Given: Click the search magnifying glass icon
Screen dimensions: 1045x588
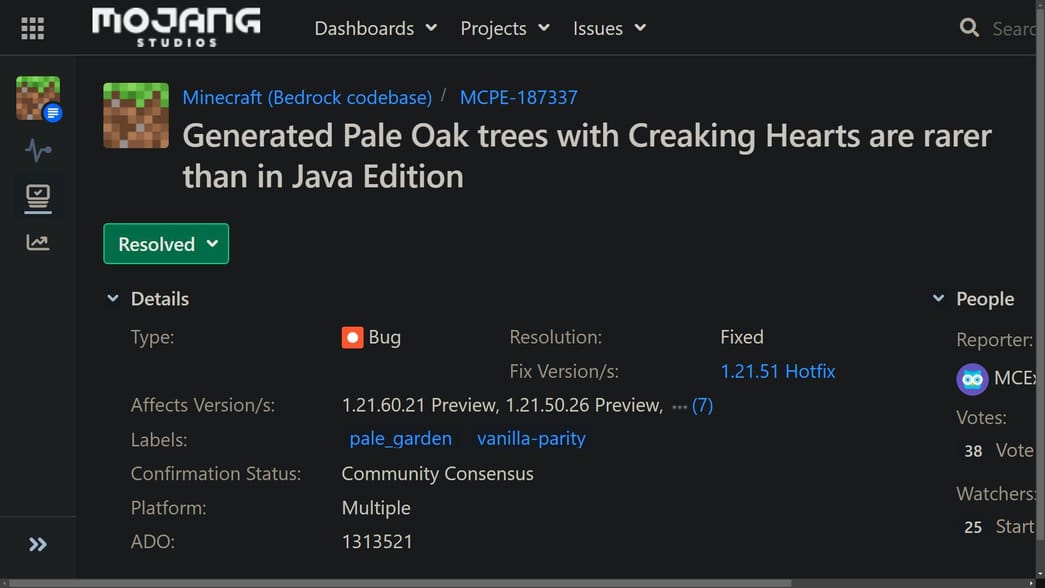Looking at the screenshot, I should (x=968, y=28).
